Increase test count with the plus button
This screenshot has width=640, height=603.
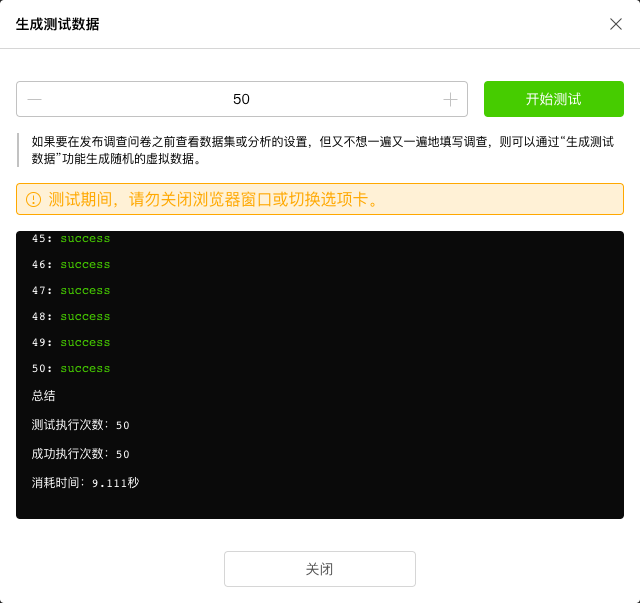(450, 99)
